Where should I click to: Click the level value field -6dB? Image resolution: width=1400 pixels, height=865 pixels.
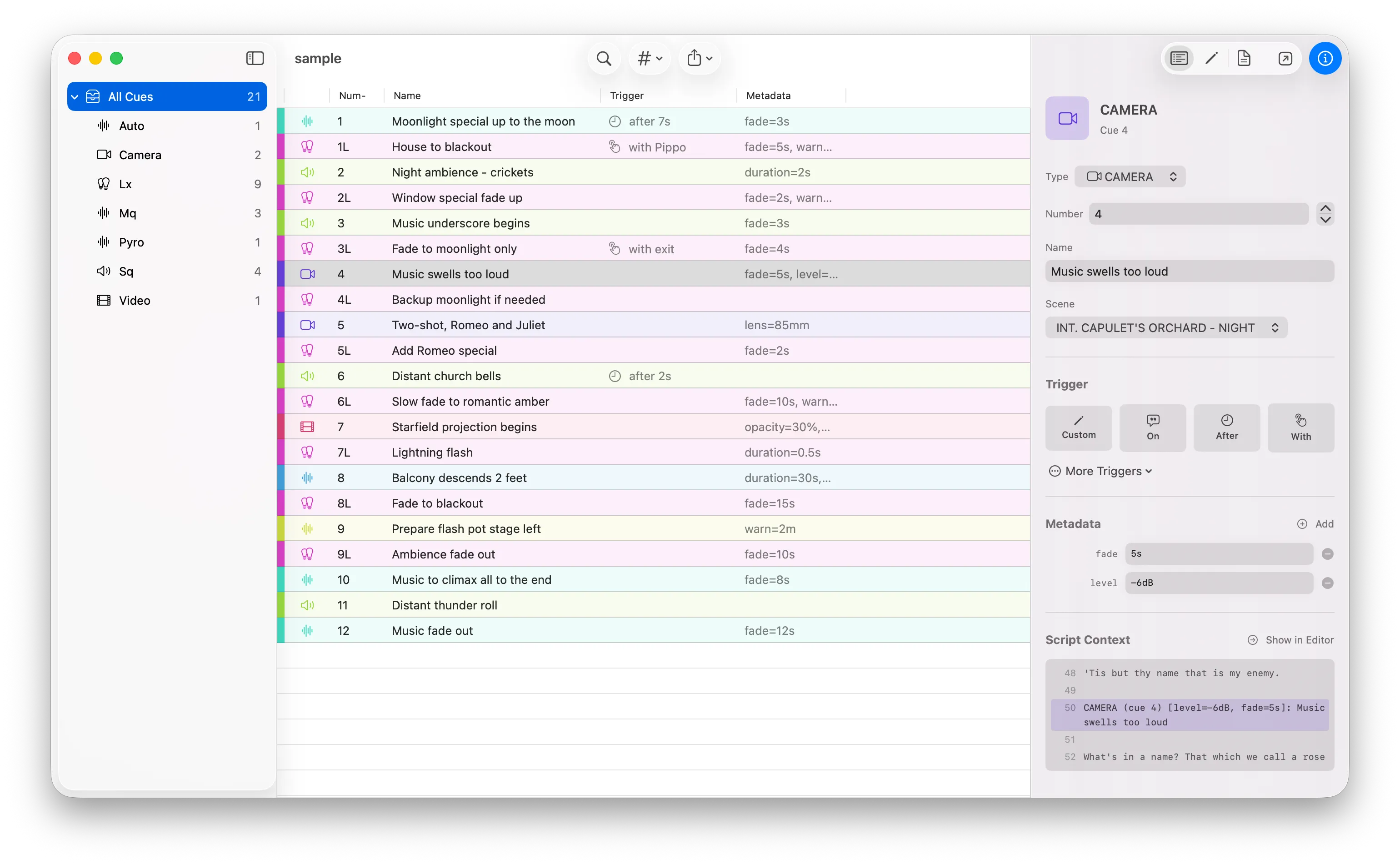(x=1219, y=583)
